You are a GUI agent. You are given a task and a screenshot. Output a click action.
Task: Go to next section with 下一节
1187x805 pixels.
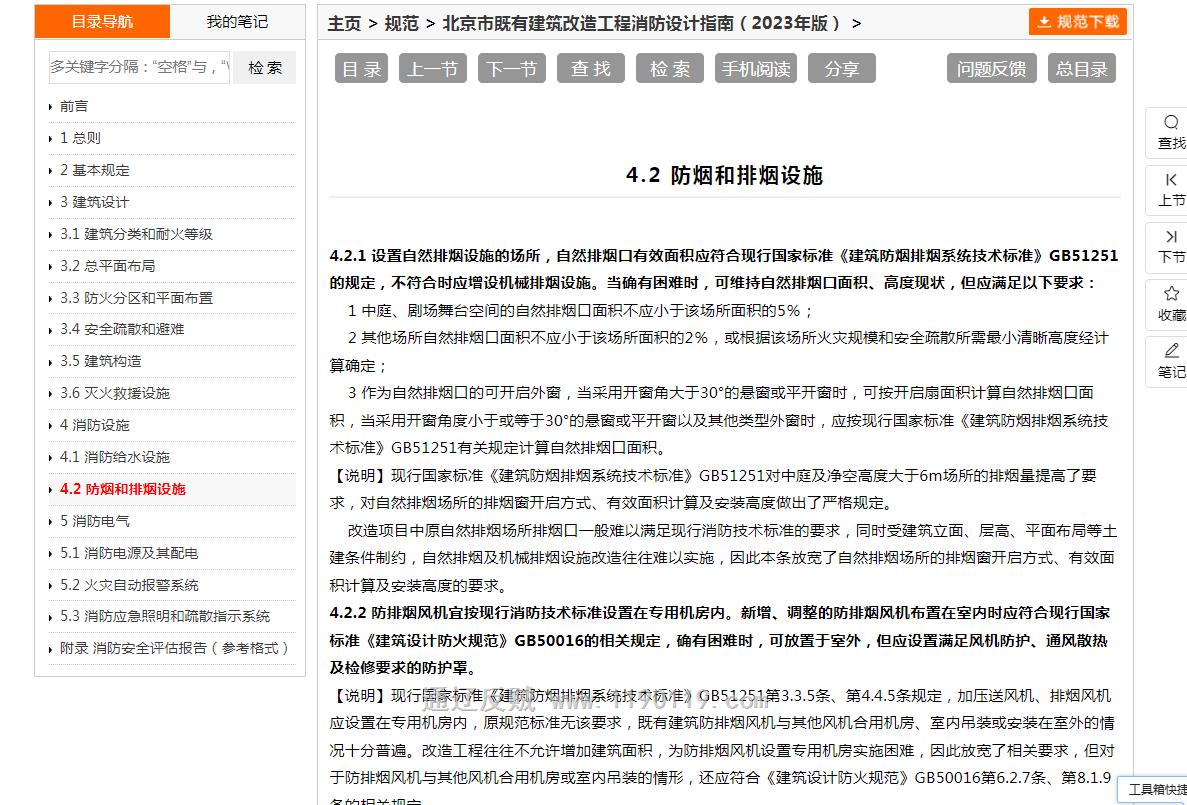(511, 69)
